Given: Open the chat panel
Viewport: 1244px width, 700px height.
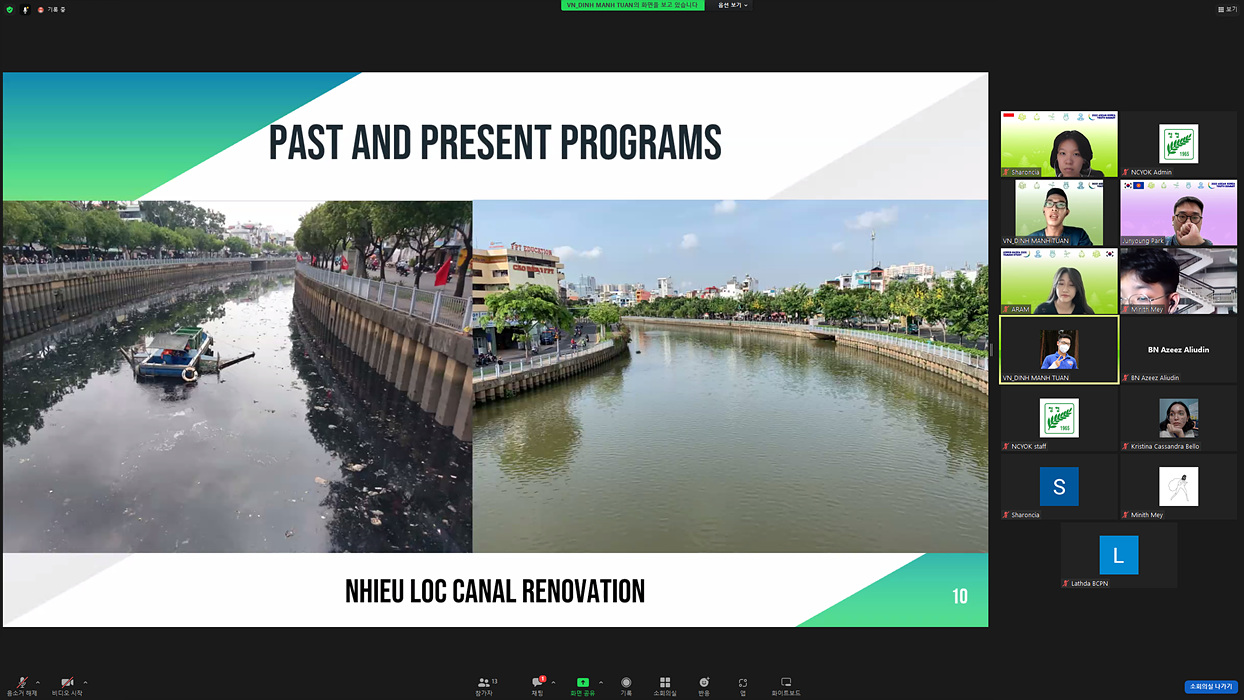Looking at the screenshot, I should pyautogui.click(x=538, y=685).
